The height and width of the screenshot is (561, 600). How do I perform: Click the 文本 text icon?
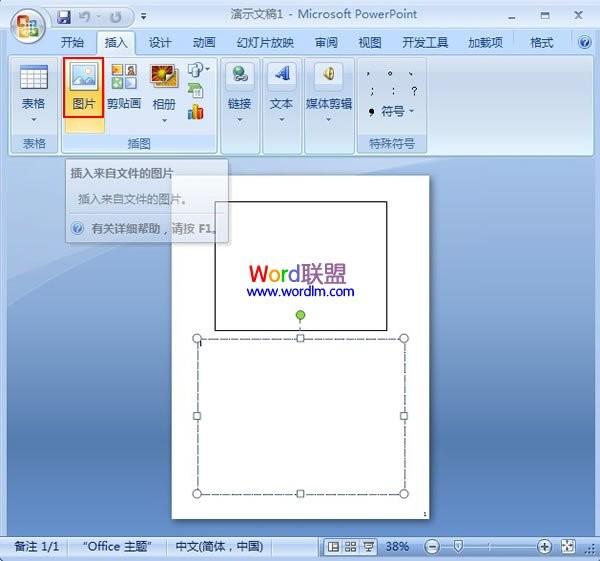[282, 75]
